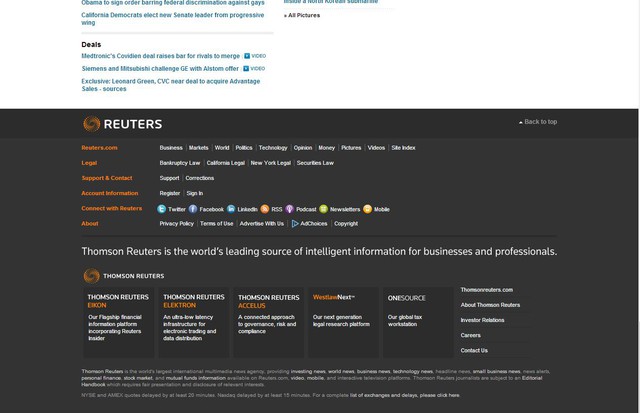Click the AdChoices triangle icon
Image resolution: width=640 pixels, height=413 pixels.
click(x=295, y=224)
